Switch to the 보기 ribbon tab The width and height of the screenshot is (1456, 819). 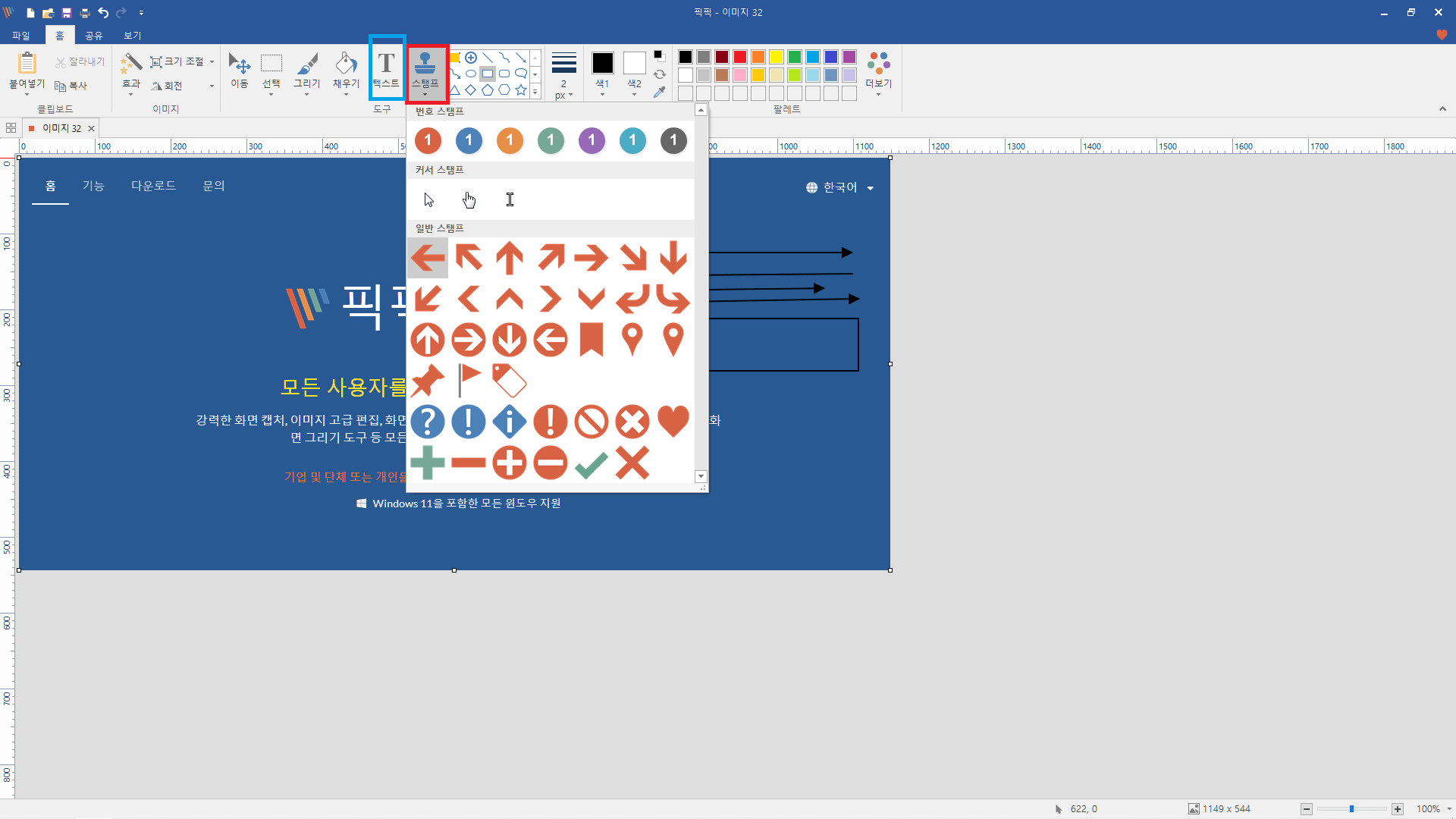(133, 36)
